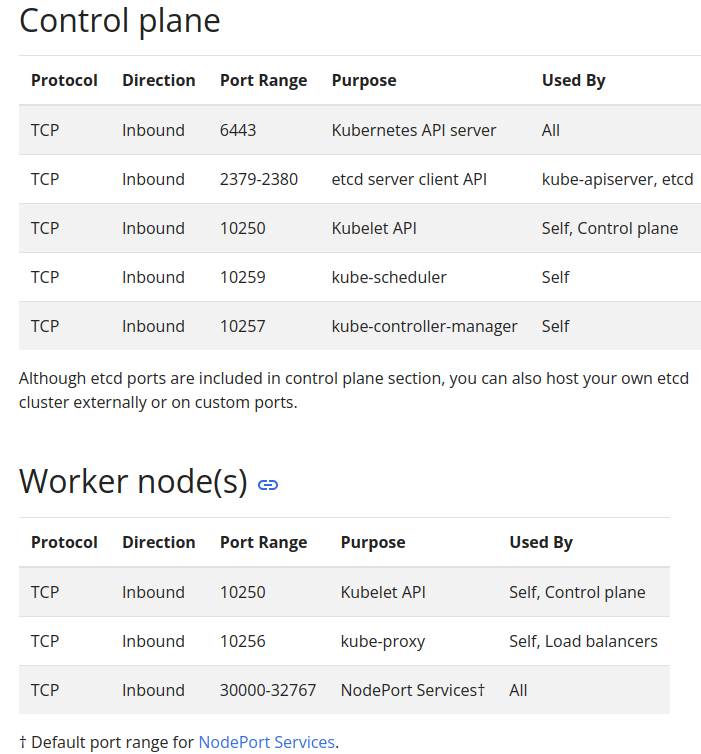This screenshot has width=701, height=754.
Task: Click the Control plane heading
Action: pyautogui.click(x=119, y=20)
